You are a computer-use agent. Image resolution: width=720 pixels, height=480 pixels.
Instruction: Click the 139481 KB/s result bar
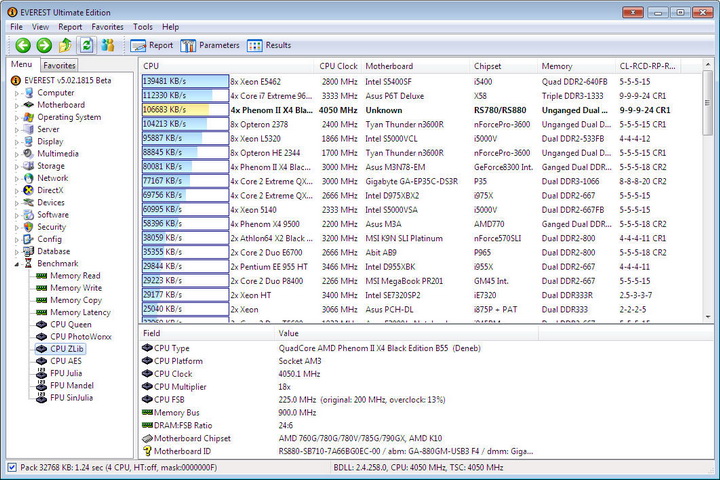[185, 81]
